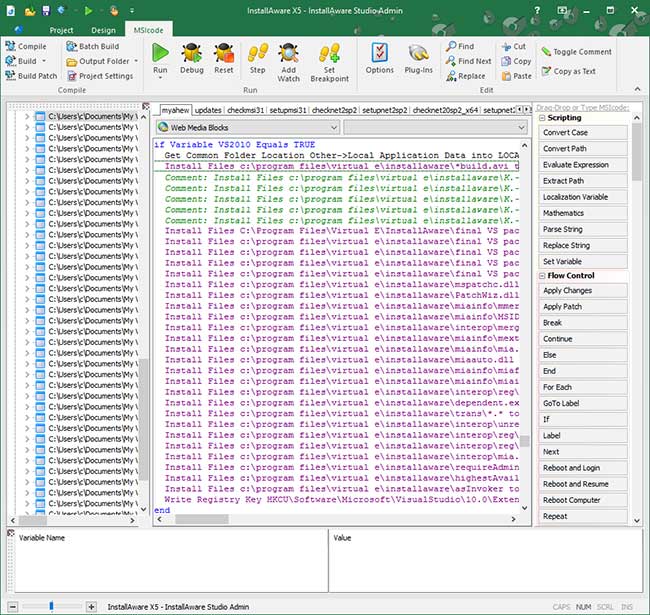Viewport: 650px width, 615px height.
Task: Click the zoom slider handle in status bar
Action: [x=51, y=606]
